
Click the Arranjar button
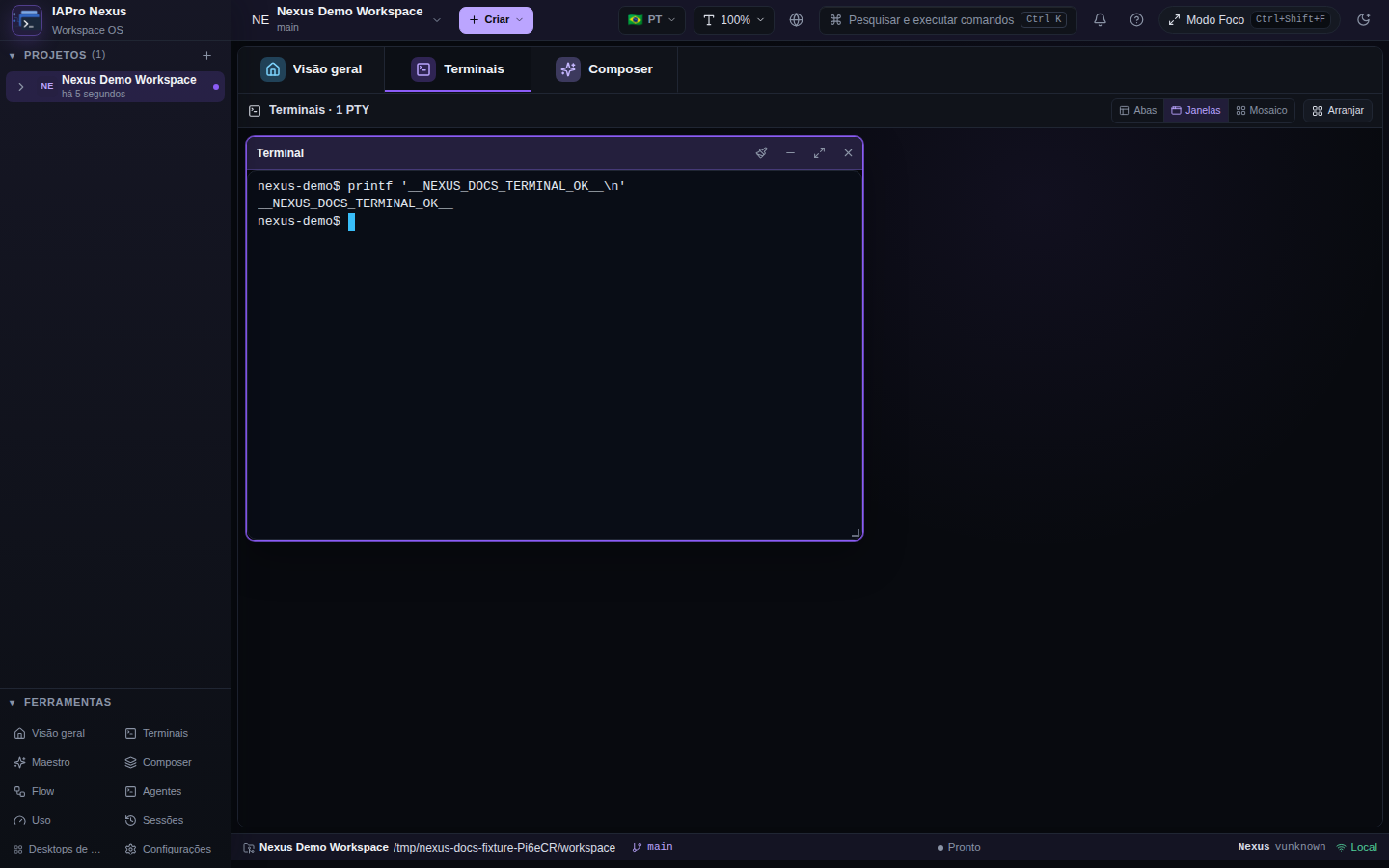(x=1338, y=110)
